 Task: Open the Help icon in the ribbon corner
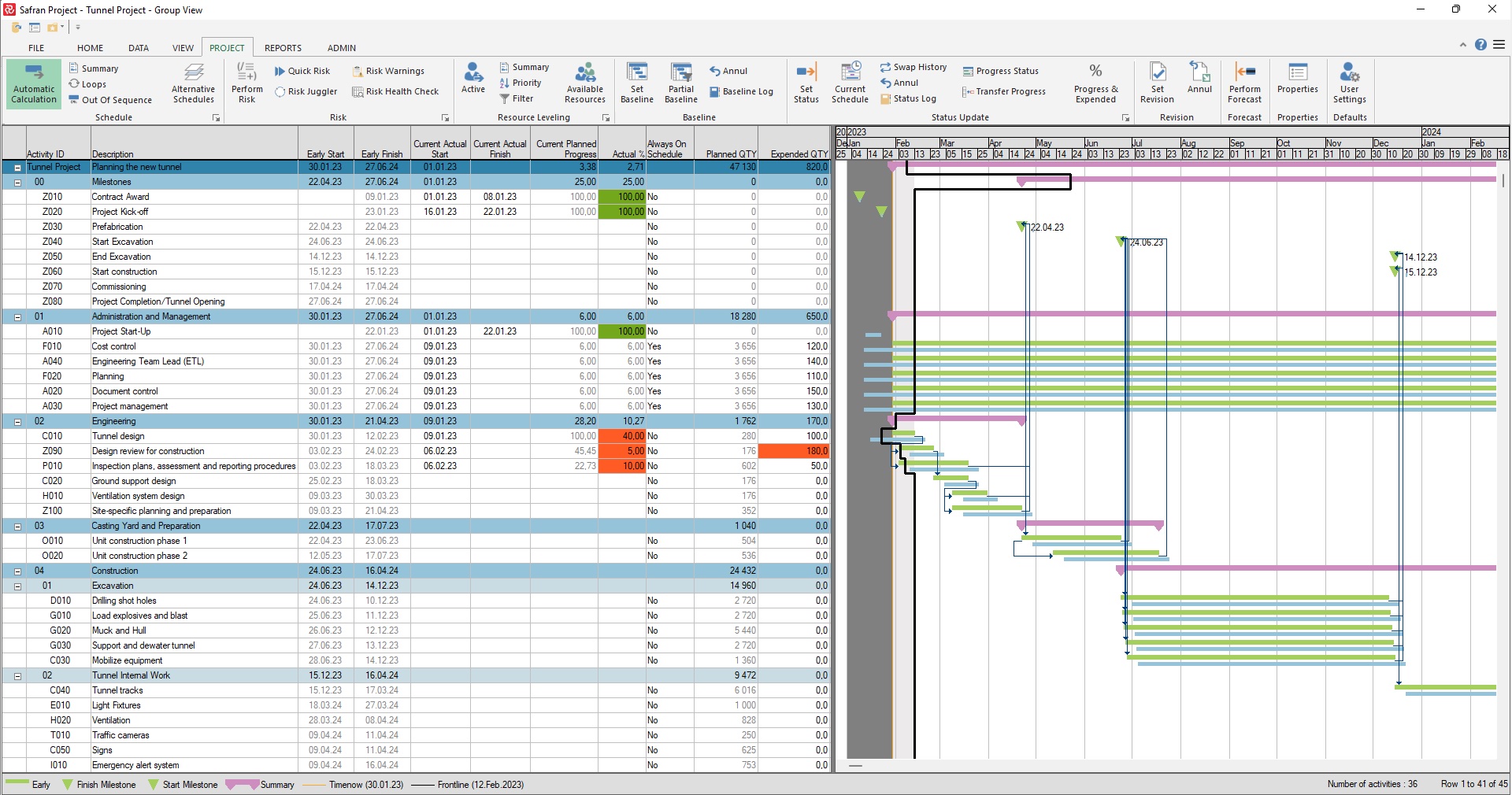(x=1480, y=45)
